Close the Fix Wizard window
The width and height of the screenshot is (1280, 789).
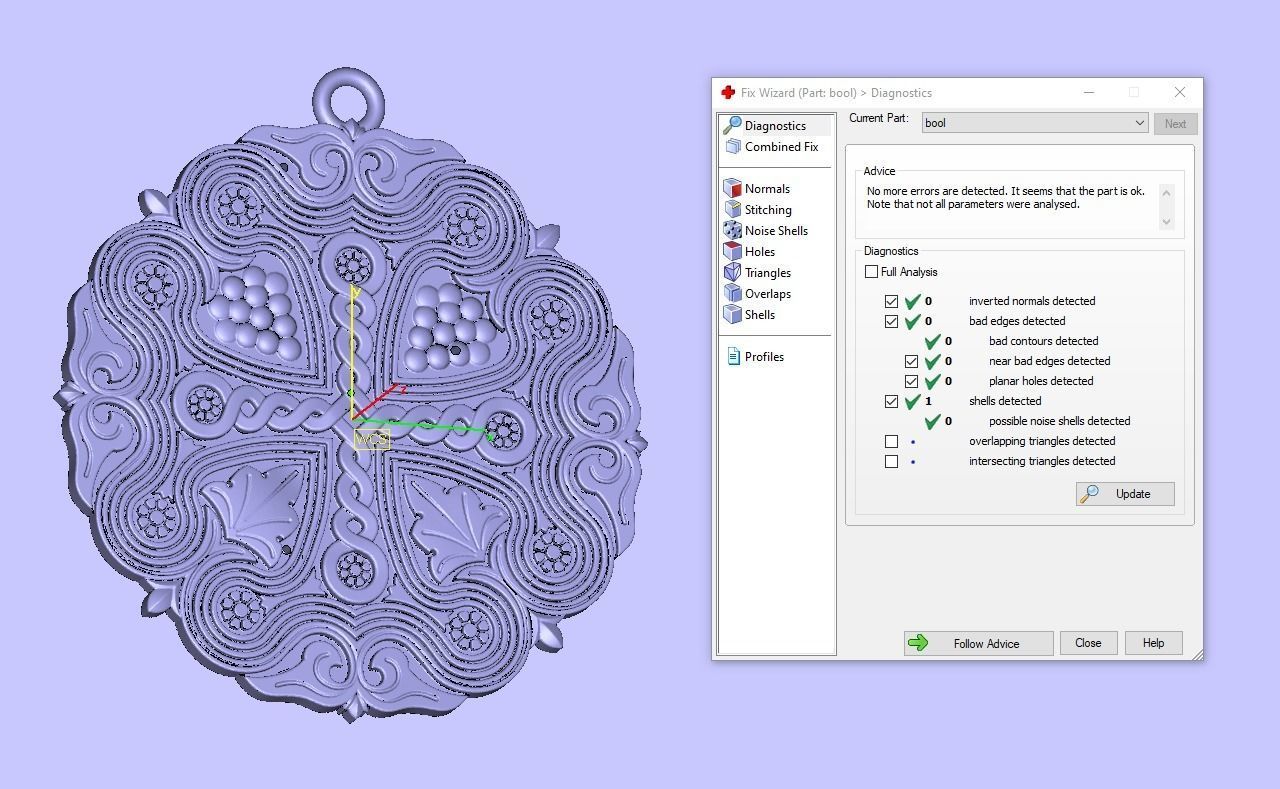[1180, 92]
